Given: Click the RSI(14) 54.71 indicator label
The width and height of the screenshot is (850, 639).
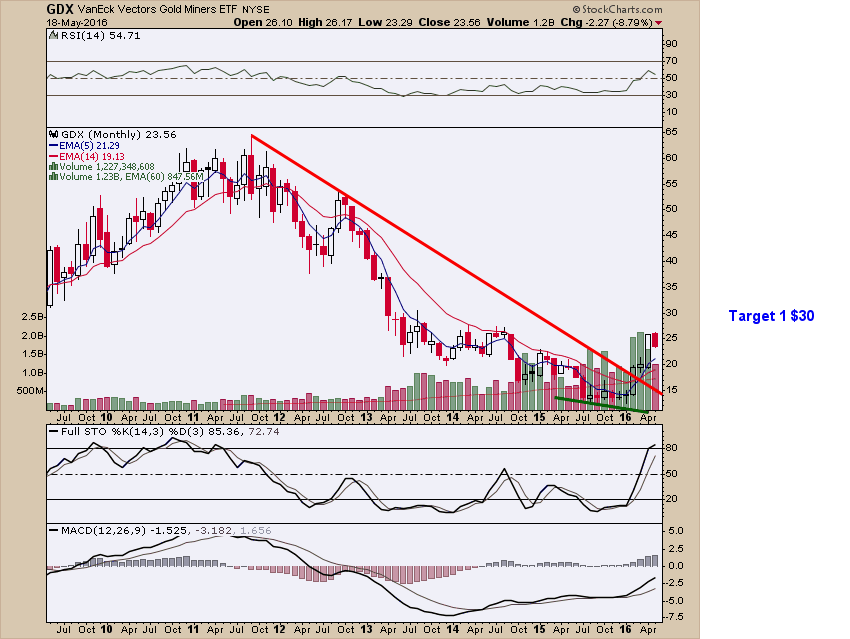Looking at the screenshot, I should (100, 36).
